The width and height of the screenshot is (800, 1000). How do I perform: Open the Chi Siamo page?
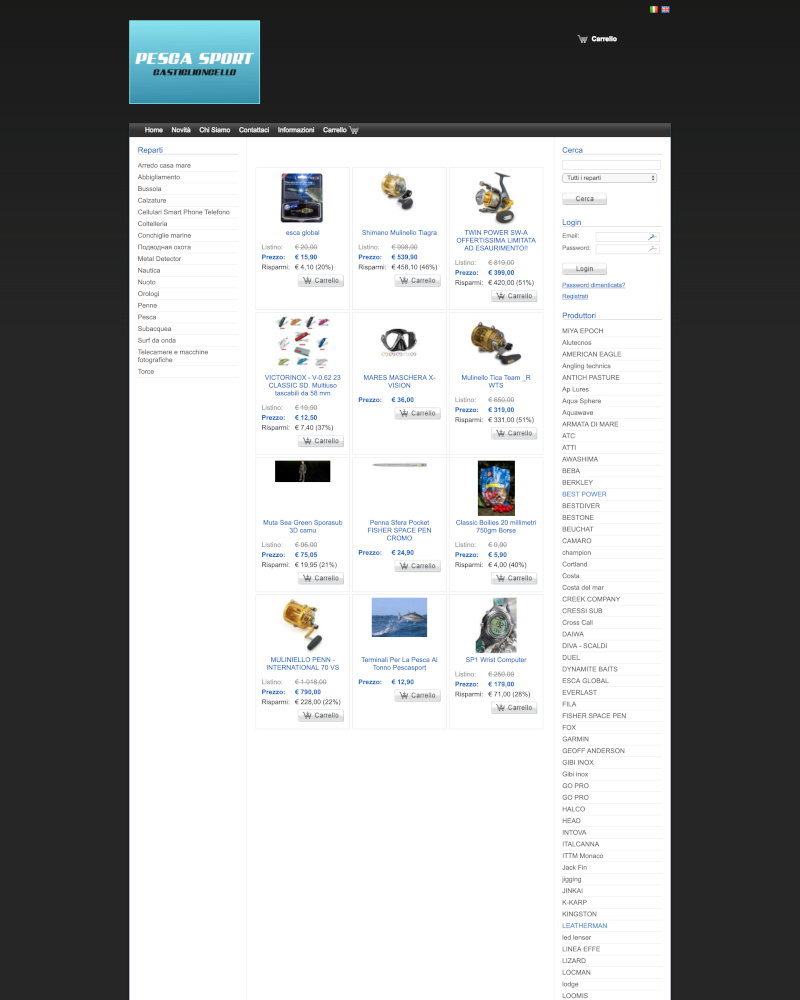(x=214, y=130)
